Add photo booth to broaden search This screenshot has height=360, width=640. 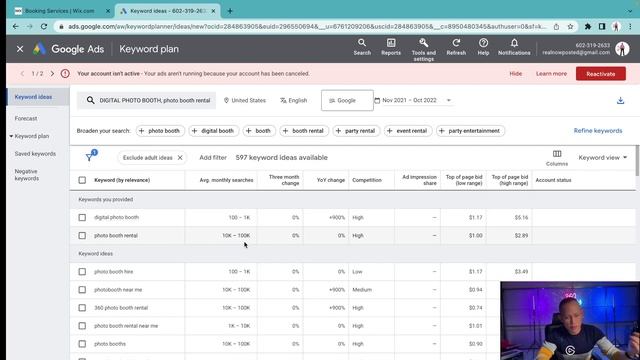click(160, 131)
